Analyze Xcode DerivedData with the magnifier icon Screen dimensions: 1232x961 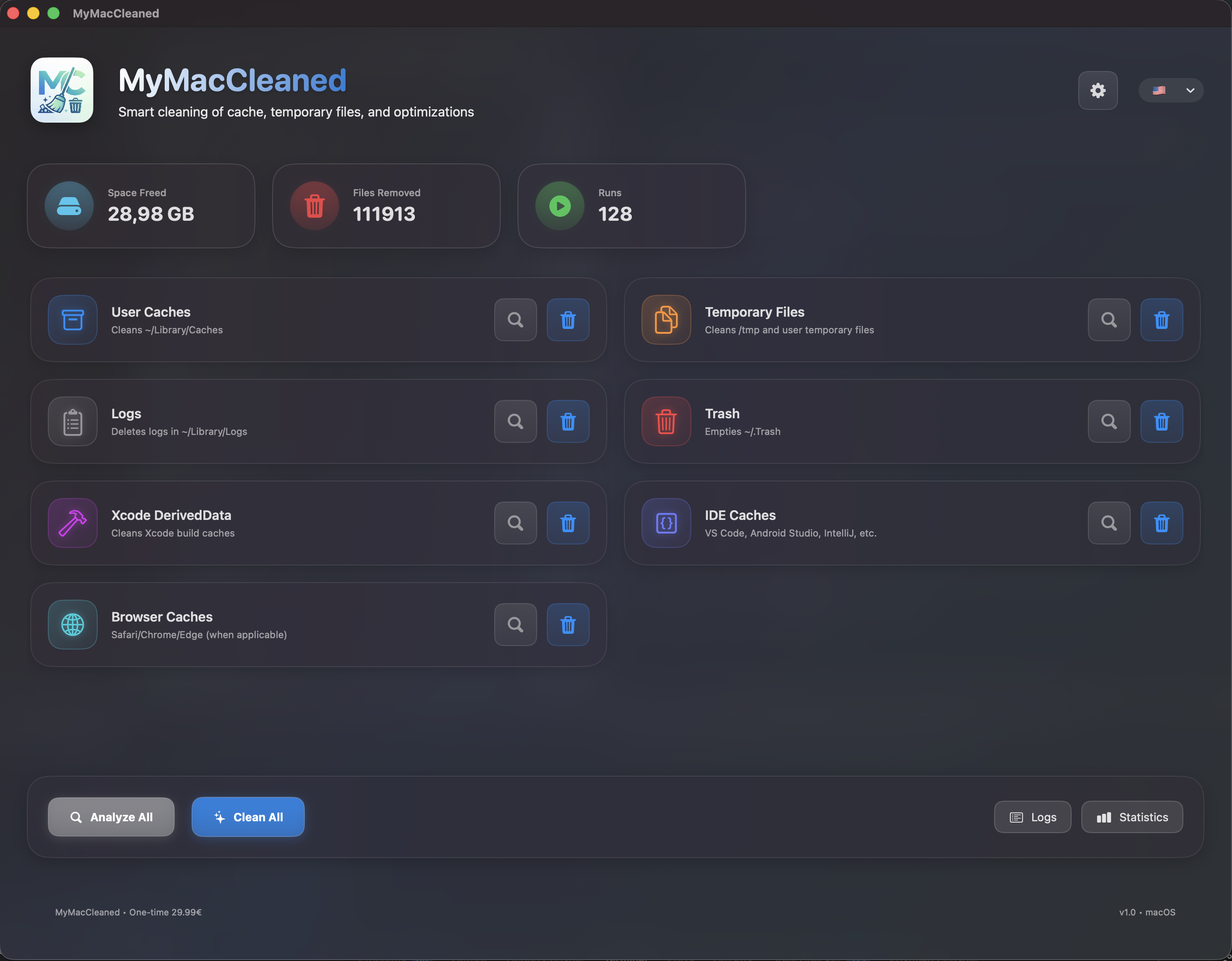pyautogui.click(x=514, y=523)
